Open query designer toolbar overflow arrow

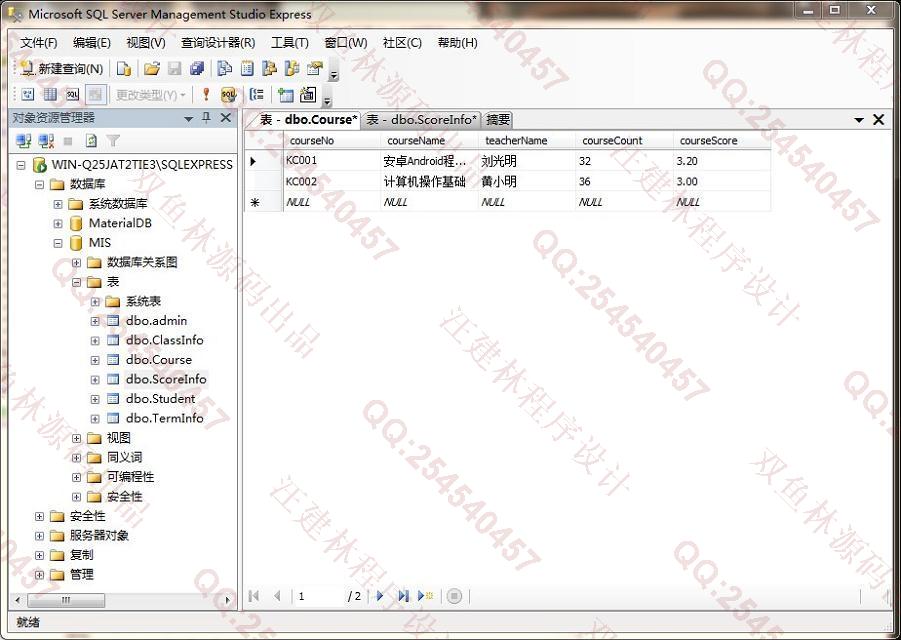(x=327, y=100)
